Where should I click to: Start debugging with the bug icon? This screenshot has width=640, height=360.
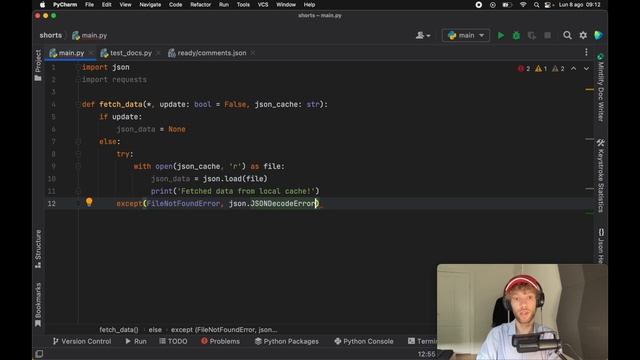516,36
